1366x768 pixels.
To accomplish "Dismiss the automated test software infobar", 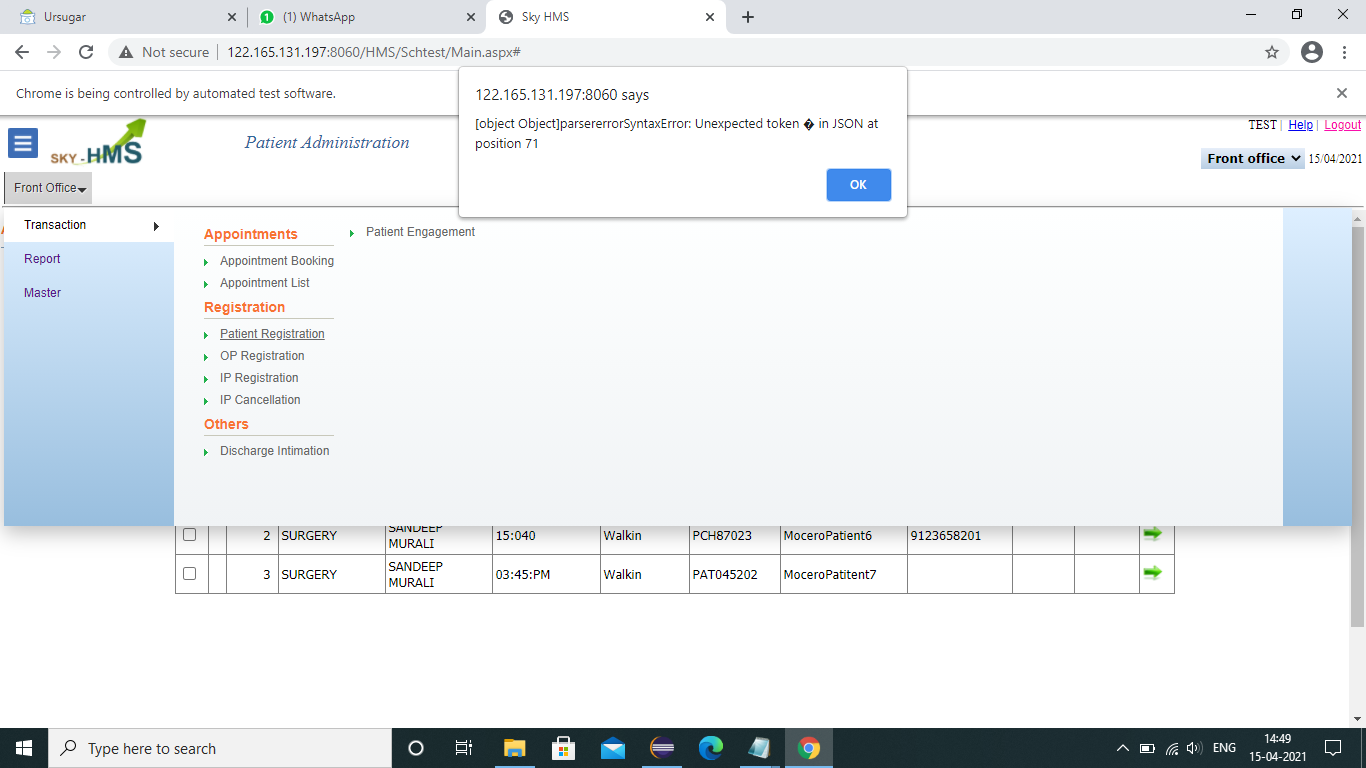I will [x=1342, y=93].
